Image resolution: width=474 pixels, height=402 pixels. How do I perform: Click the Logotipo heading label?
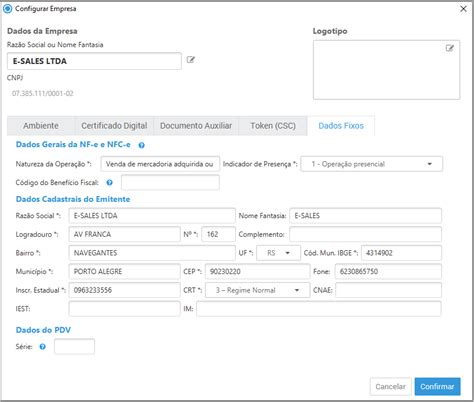330,31
